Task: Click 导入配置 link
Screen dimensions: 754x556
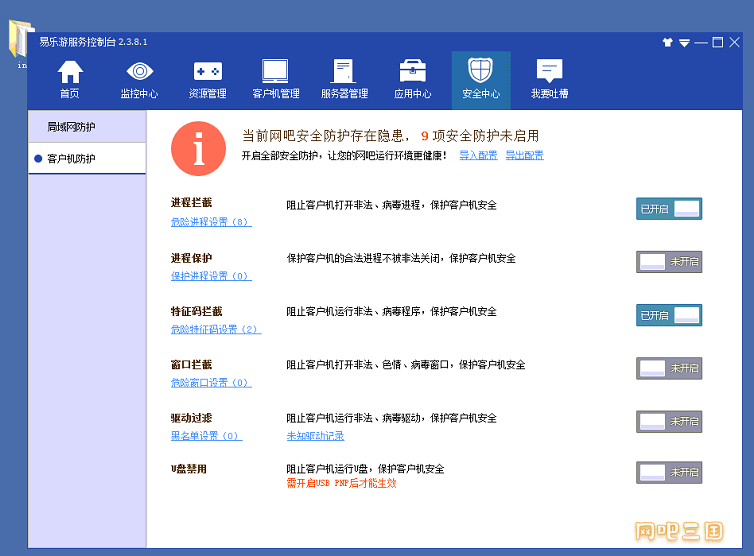Action: click(x=478, y=155)
